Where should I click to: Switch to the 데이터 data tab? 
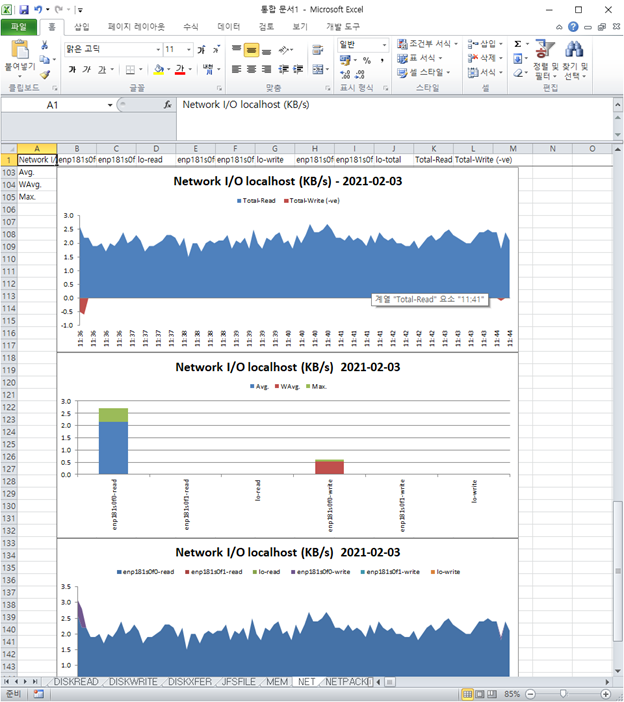point(229,27)
